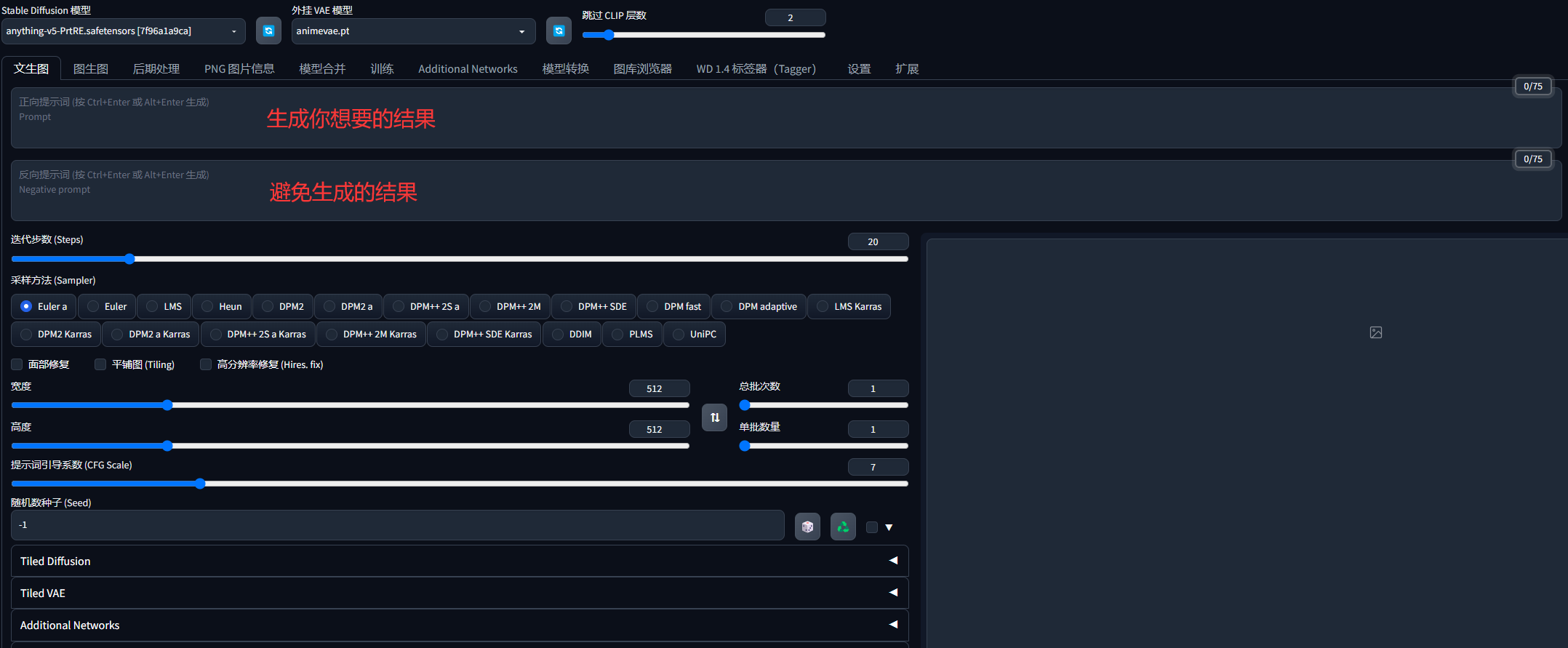Swap width and height values
This screenshot has height=648, width=1568.
(x=714, y=417)
